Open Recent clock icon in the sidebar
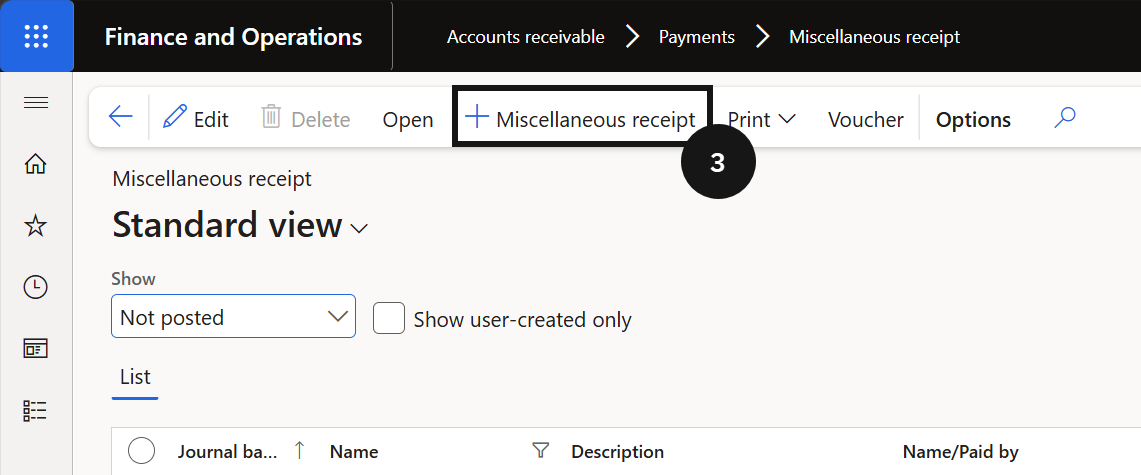This screenshot has height=475, width=1141. 36,287
